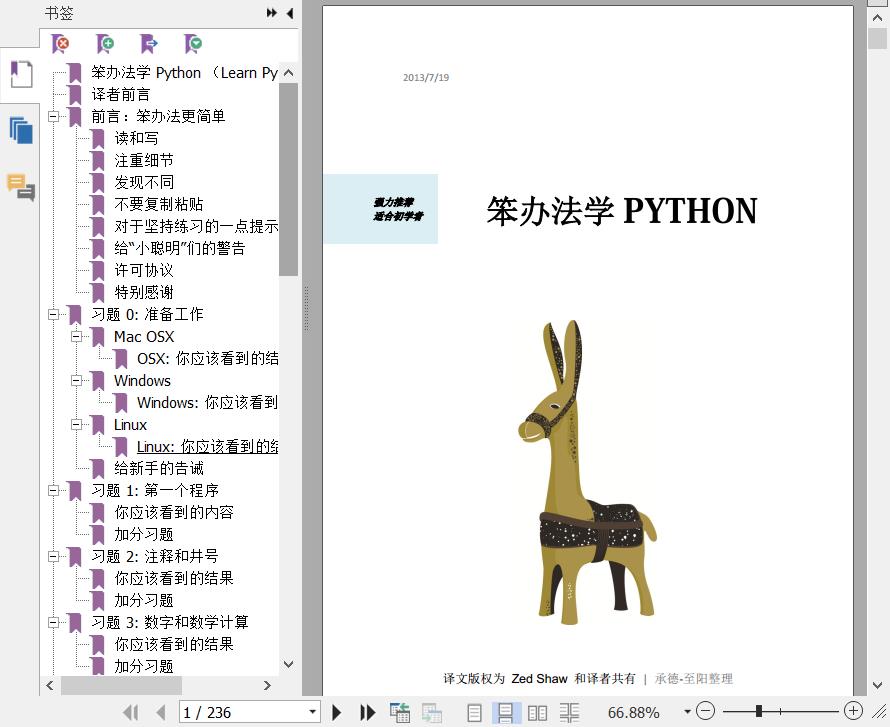
Task: Click the bookmark icon beside 习题 0: 准备工作
Action: [75, 315]
